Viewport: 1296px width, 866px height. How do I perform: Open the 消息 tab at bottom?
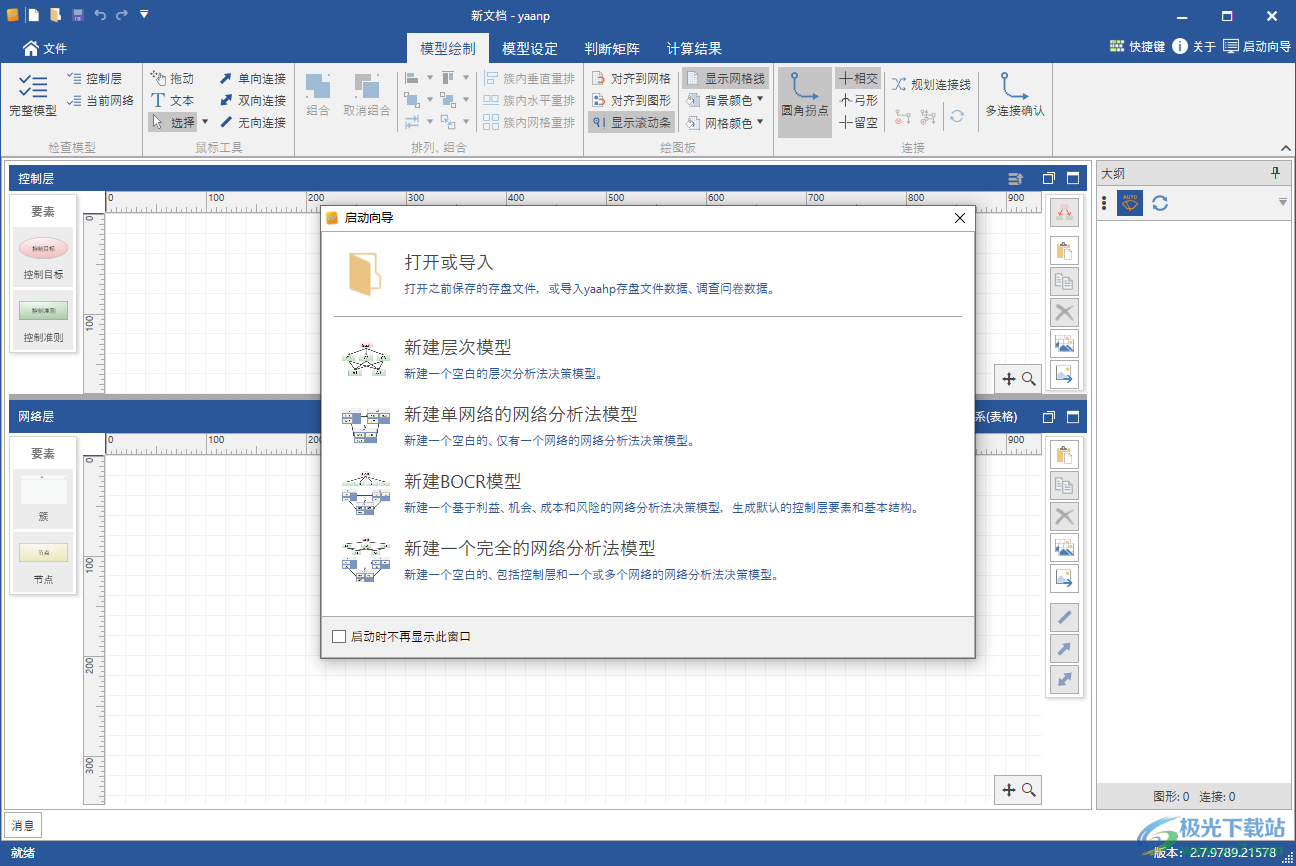(23, 826)
